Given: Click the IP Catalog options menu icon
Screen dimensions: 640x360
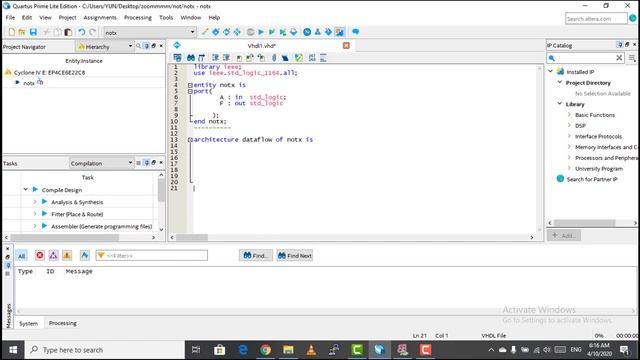Looking at the screenshot, I should [632, 58].
